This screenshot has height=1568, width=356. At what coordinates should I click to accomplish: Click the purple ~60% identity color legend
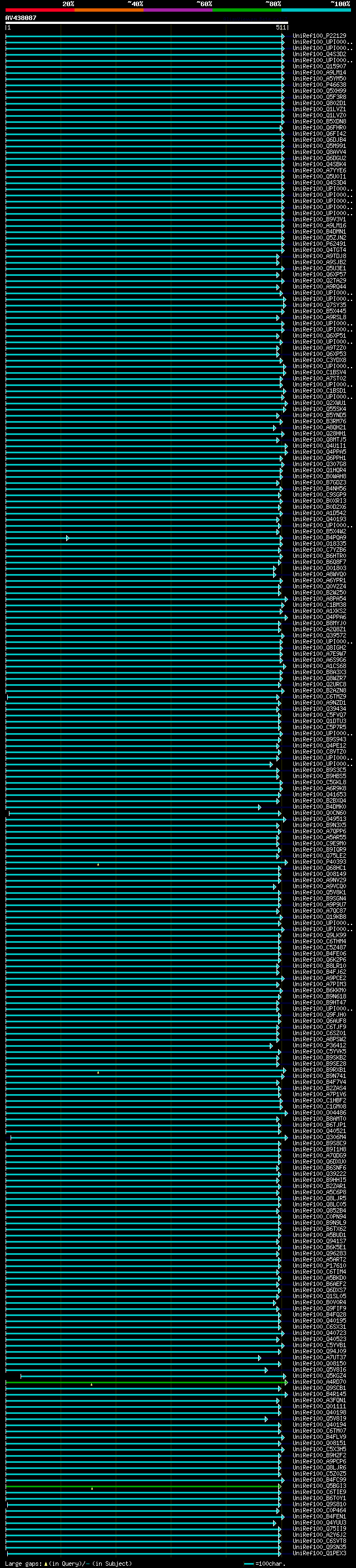click(x=179, y=10)
